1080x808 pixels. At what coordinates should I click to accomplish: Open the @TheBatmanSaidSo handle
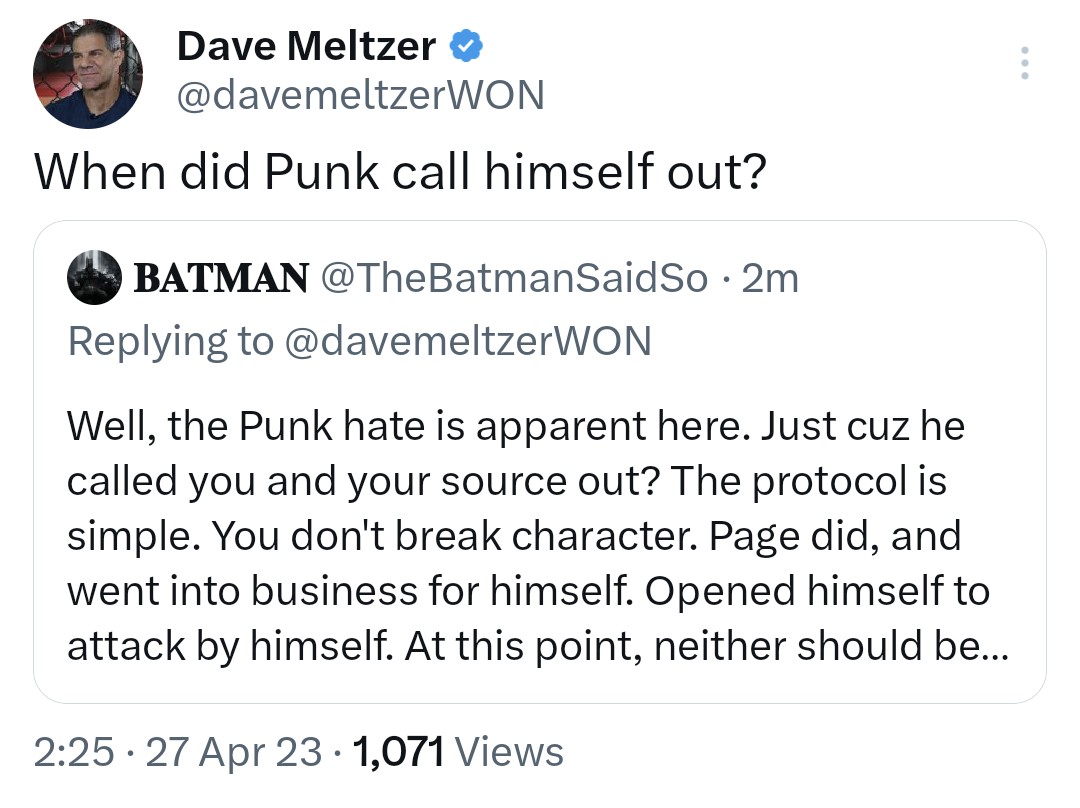(513, 278)
